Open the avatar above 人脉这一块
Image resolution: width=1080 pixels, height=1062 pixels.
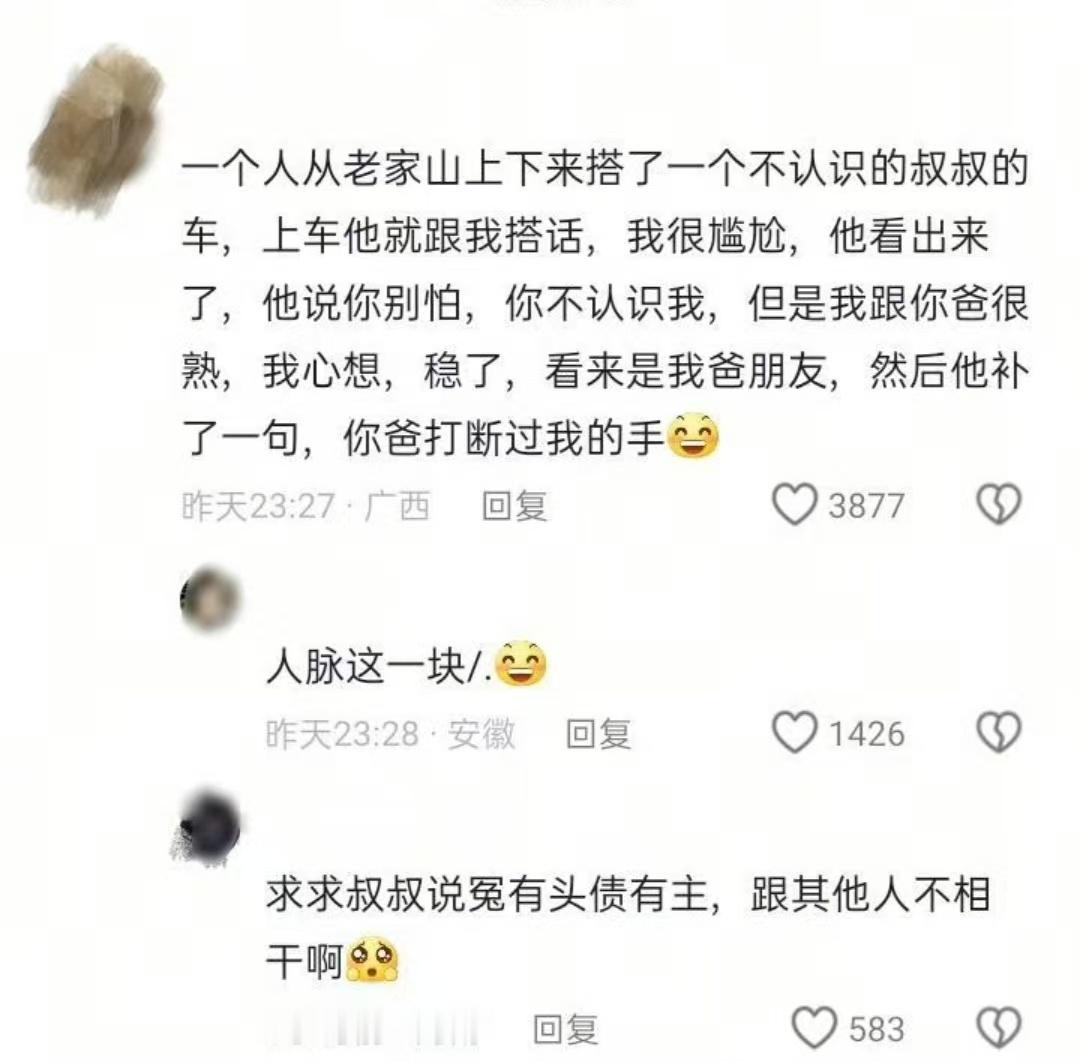pos(211,598)
